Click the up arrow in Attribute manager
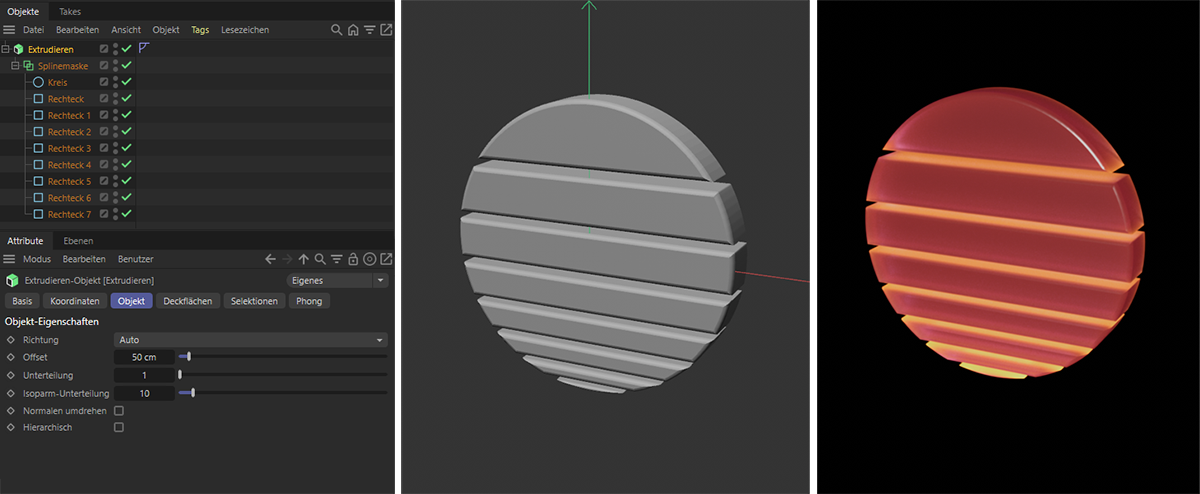 [x=304, y=259]
